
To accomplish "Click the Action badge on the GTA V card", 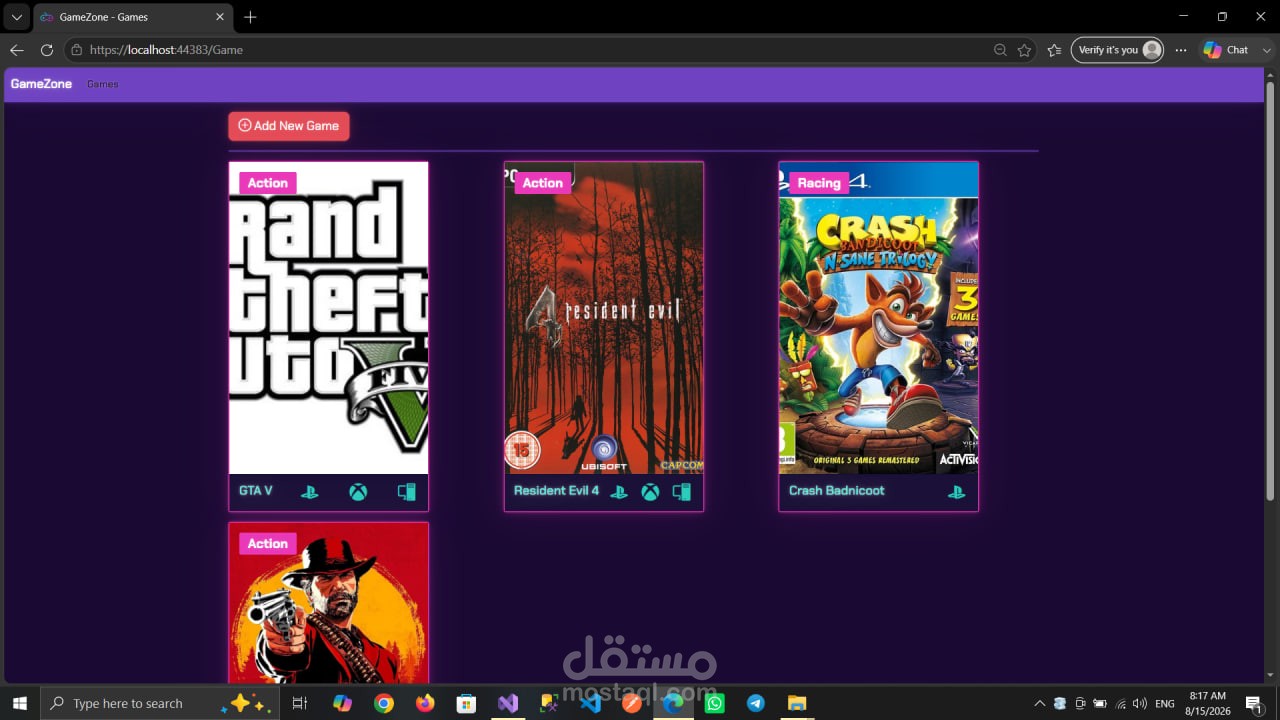I will 268,183.
